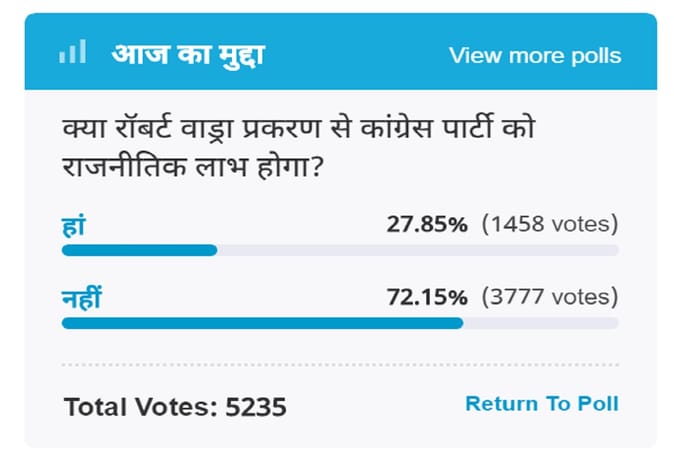This screenshot has height=455, width=674.
Task: Click the (3777 votes) count
Action: (549, 297)
